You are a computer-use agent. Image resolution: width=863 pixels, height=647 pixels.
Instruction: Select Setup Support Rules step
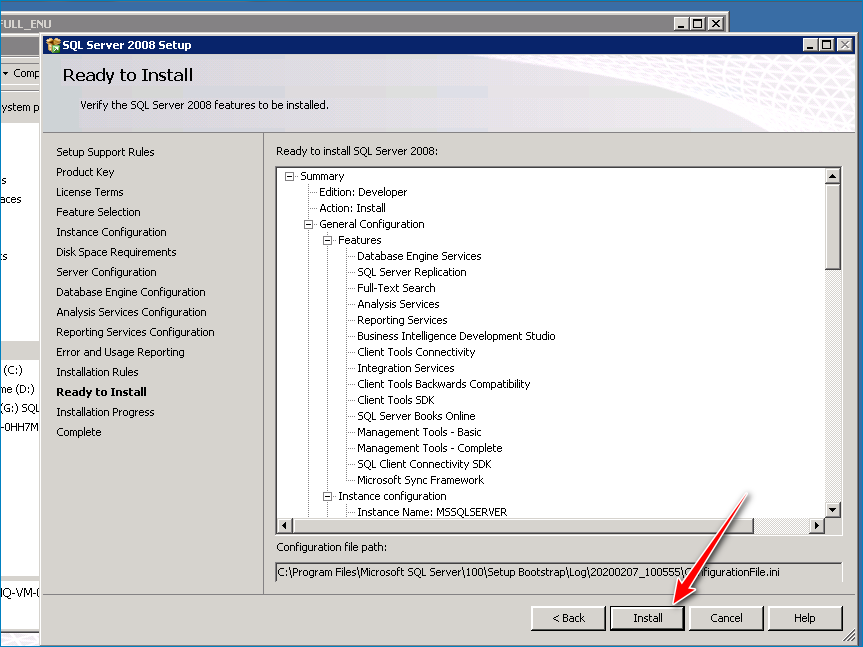coord(105,152)
